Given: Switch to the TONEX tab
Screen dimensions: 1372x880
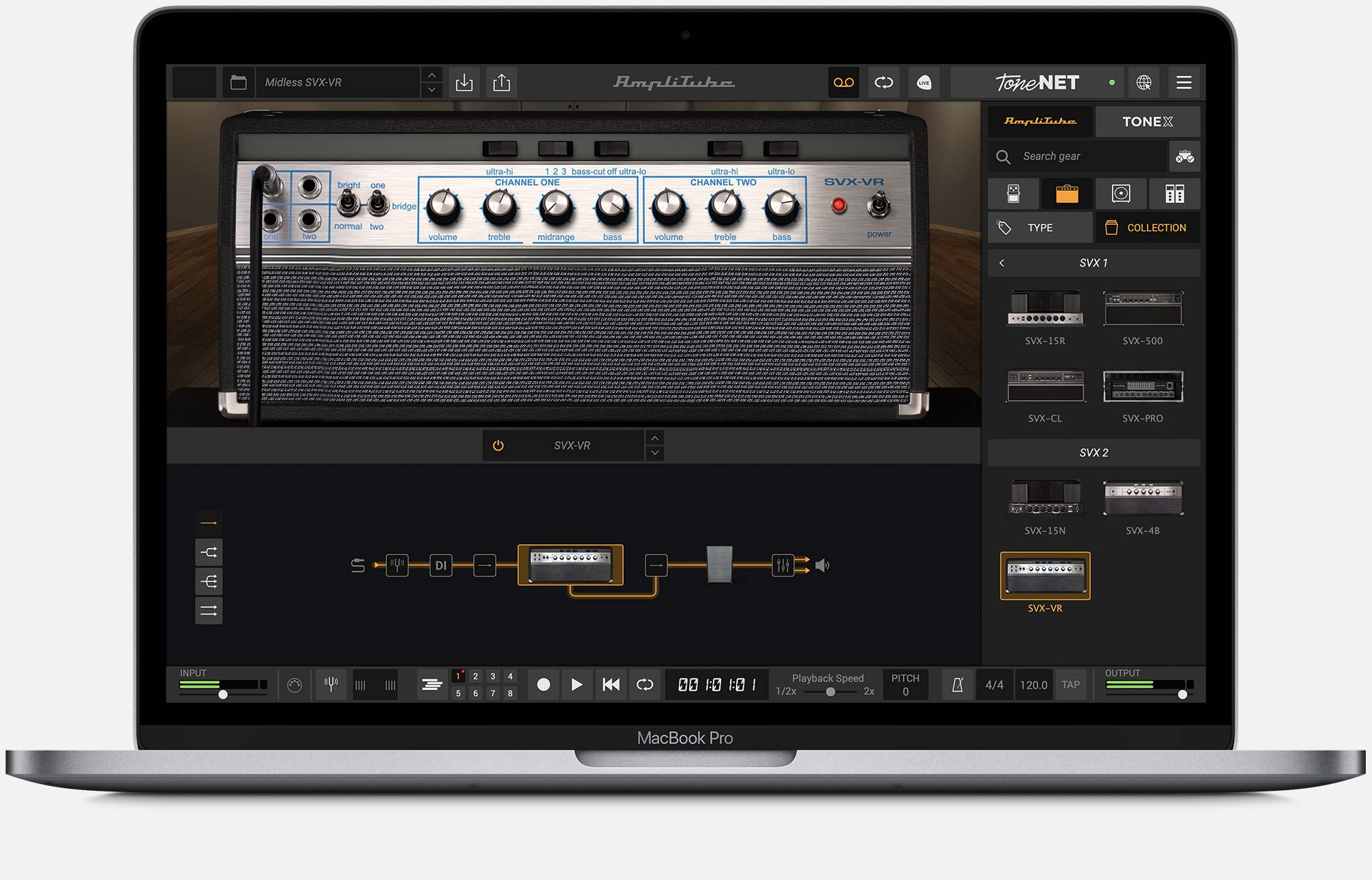Looking at the screenshot, I should [x=1147, y=121].
